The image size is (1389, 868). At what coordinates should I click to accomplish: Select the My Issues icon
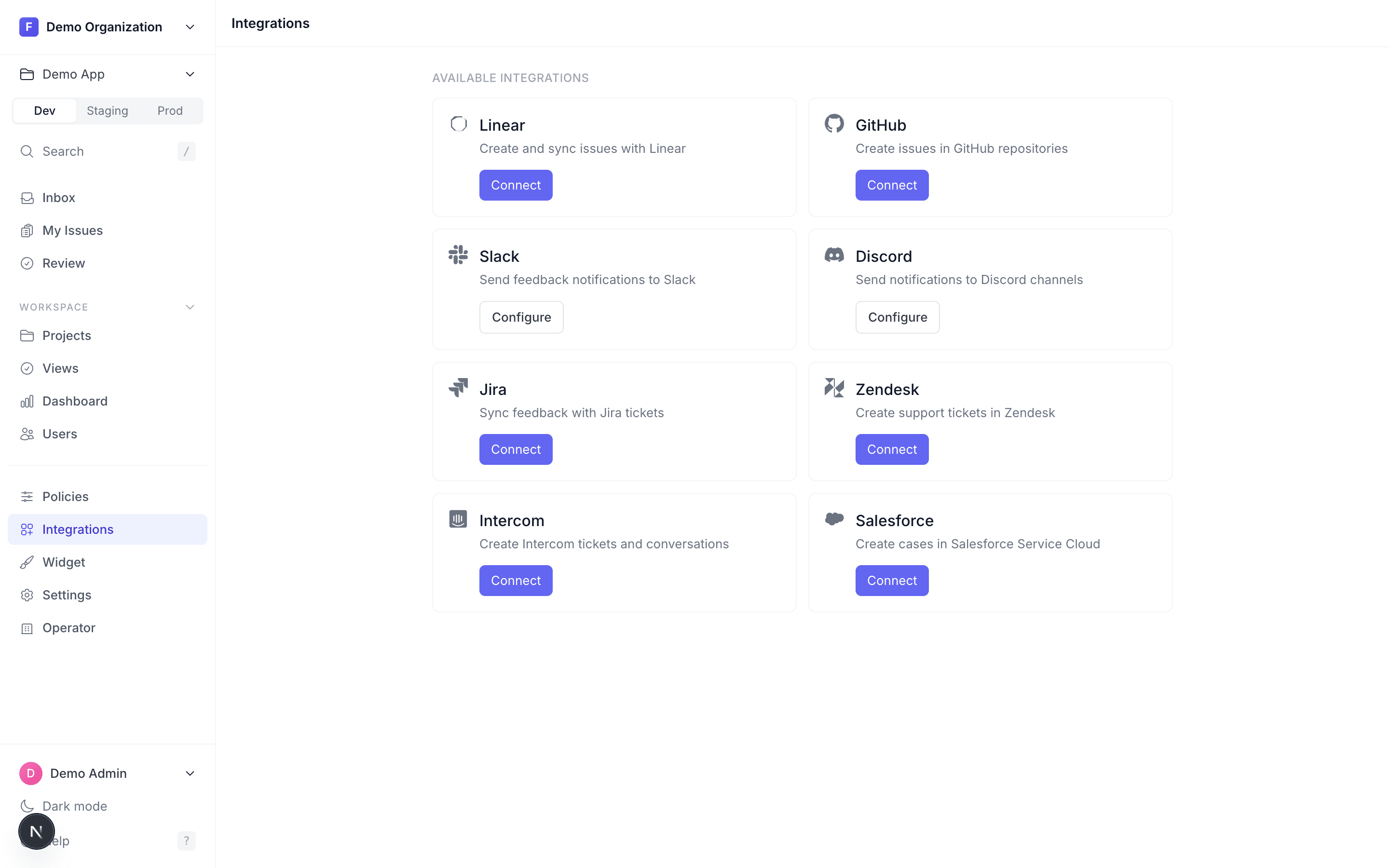(27, 230)
